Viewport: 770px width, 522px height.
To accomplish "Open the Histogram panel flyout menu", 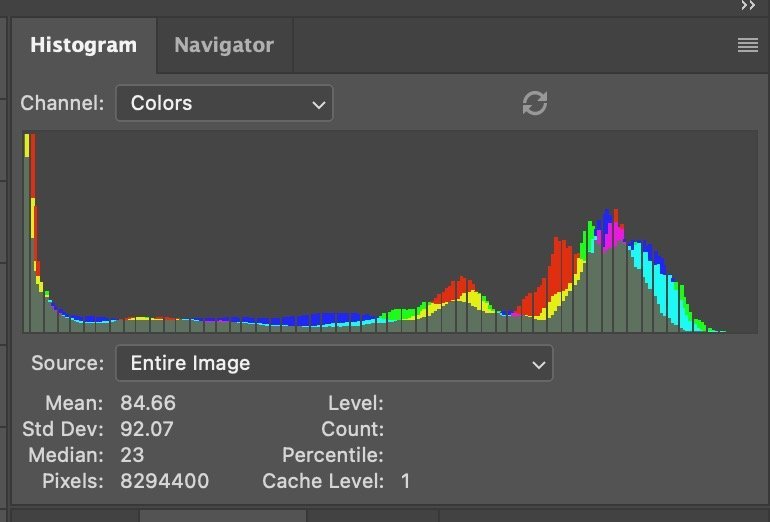I will (747, 45).
